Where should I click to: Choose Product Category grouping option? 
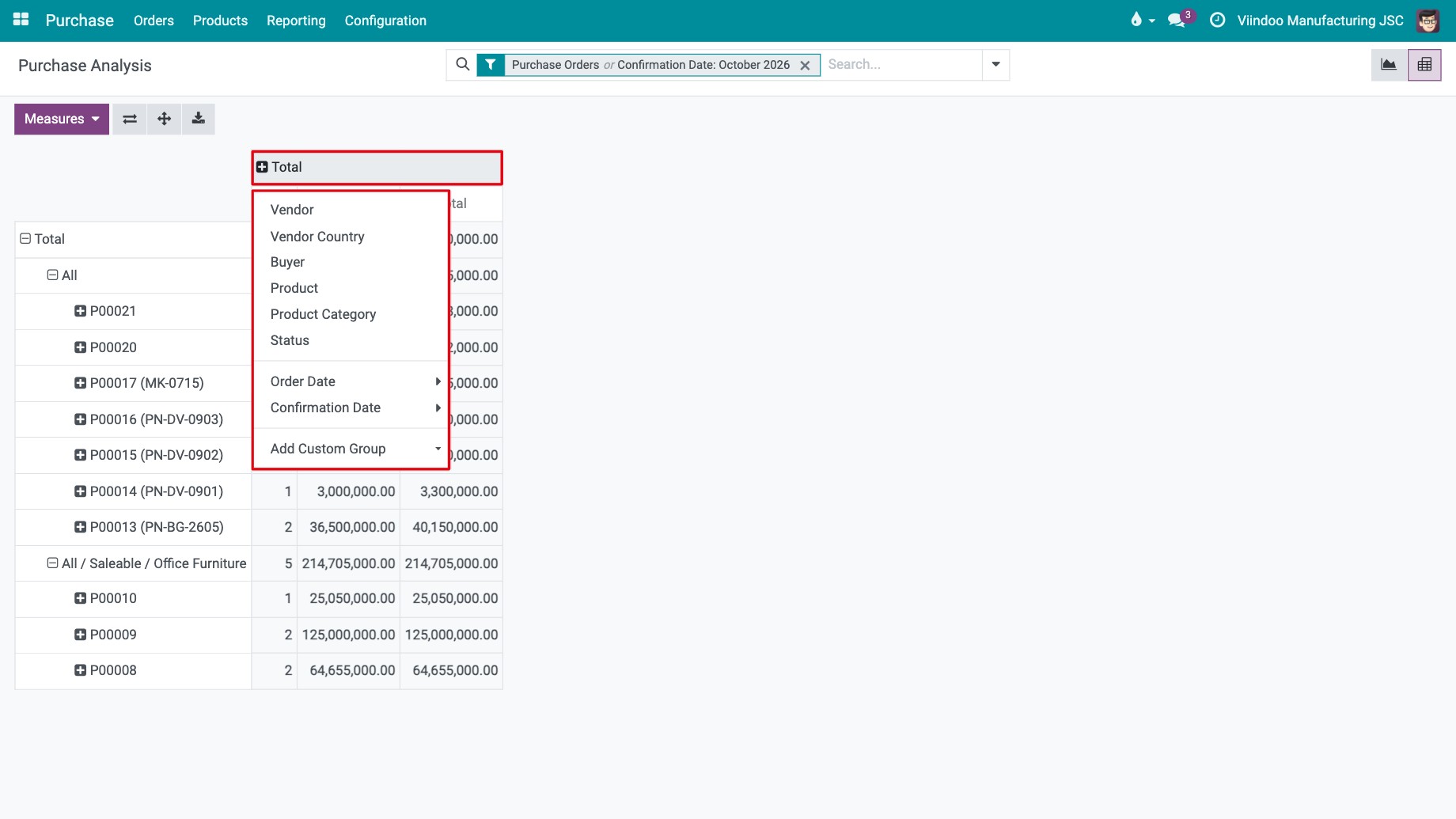point(351,314)
